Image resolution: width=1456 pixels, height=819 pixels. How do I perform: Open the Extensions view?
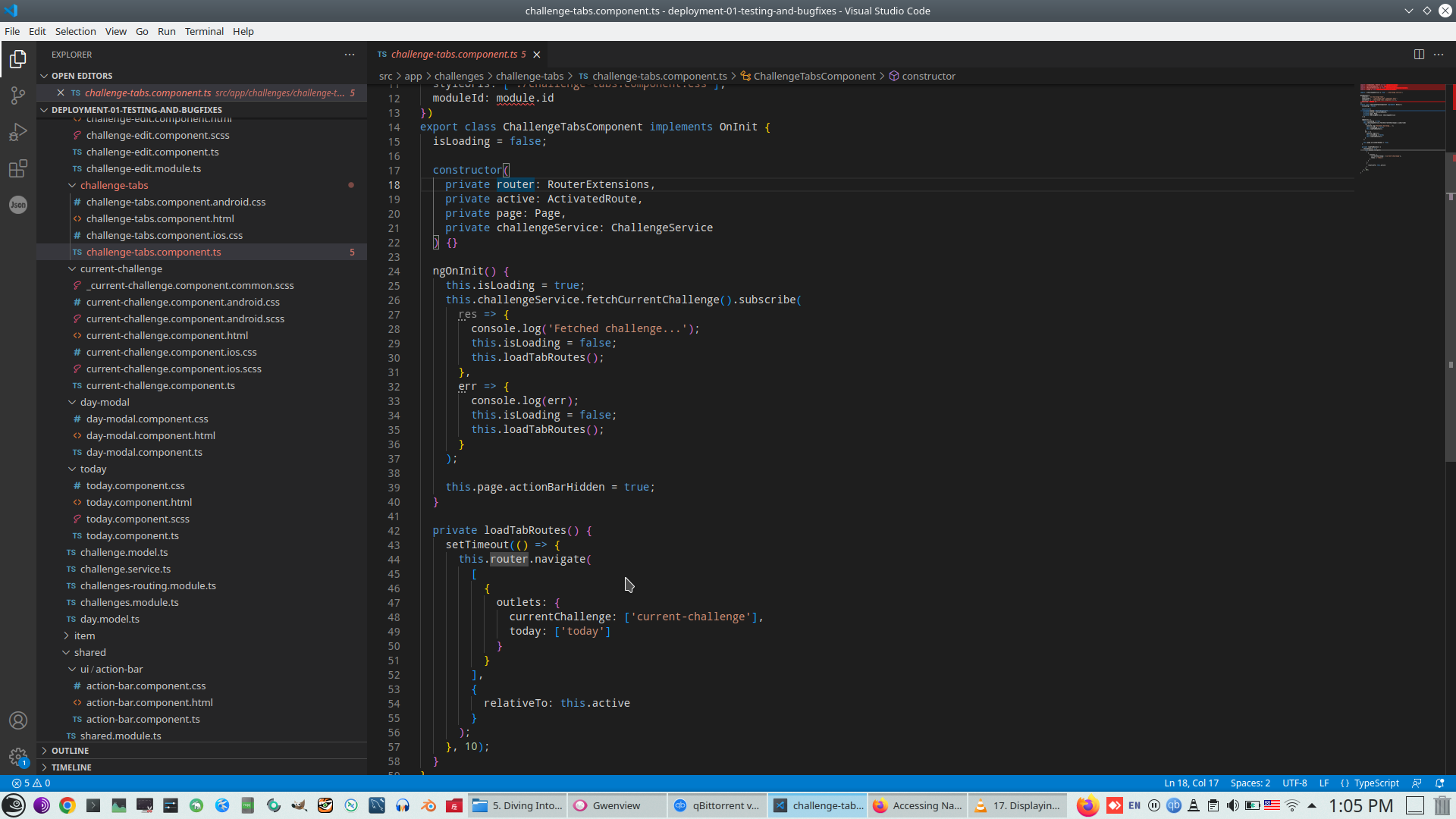coord(18,168)
